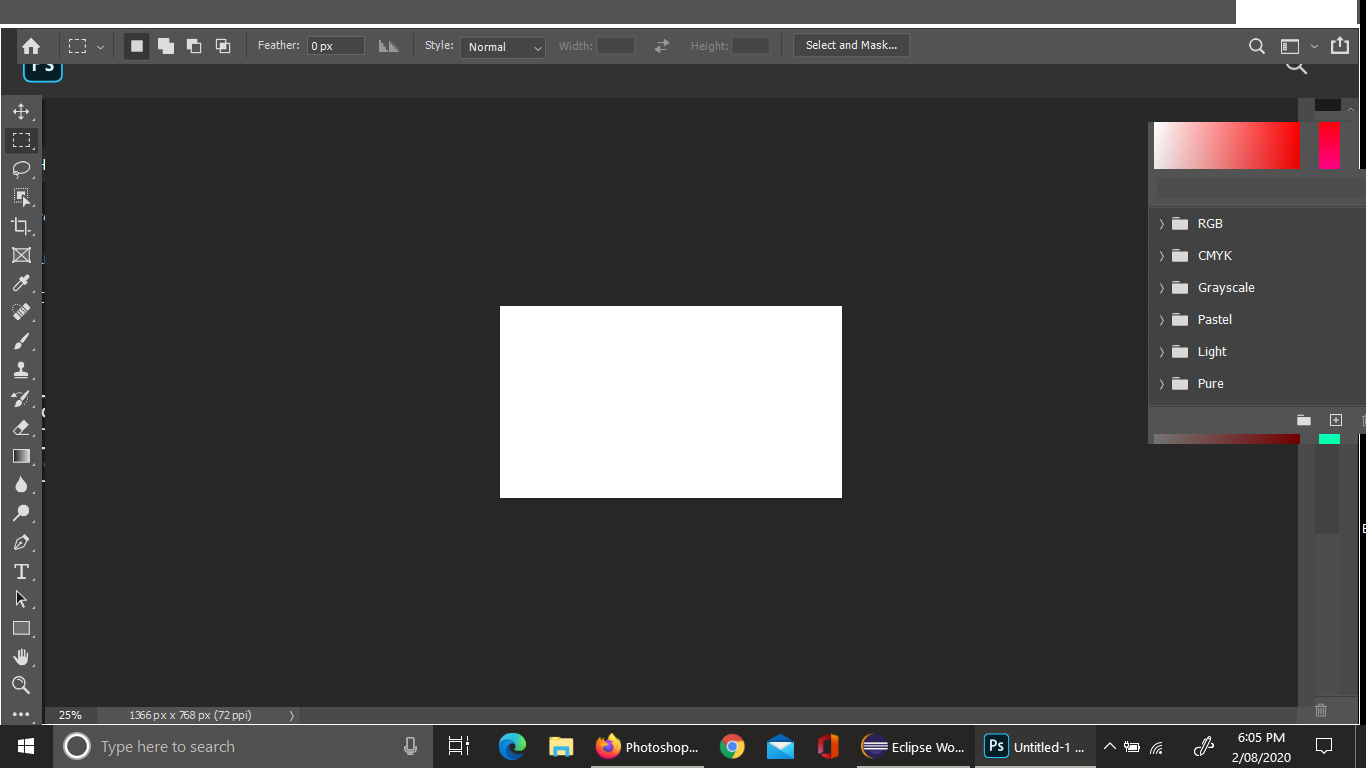Image resolution: width=1366 pixels, height=768 pixels.
Task: Click the 25% zoom level field
Action: 70,715
